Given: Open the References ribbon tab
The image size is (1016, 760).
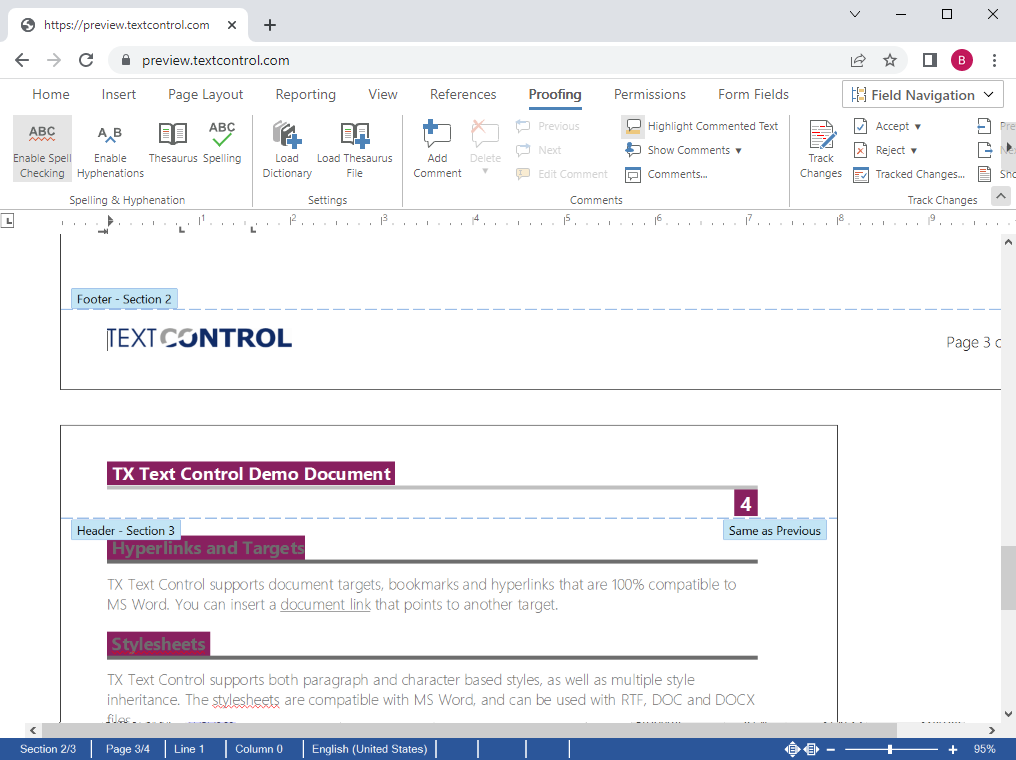Looking at the screenshot, I should tap(463, 95).
